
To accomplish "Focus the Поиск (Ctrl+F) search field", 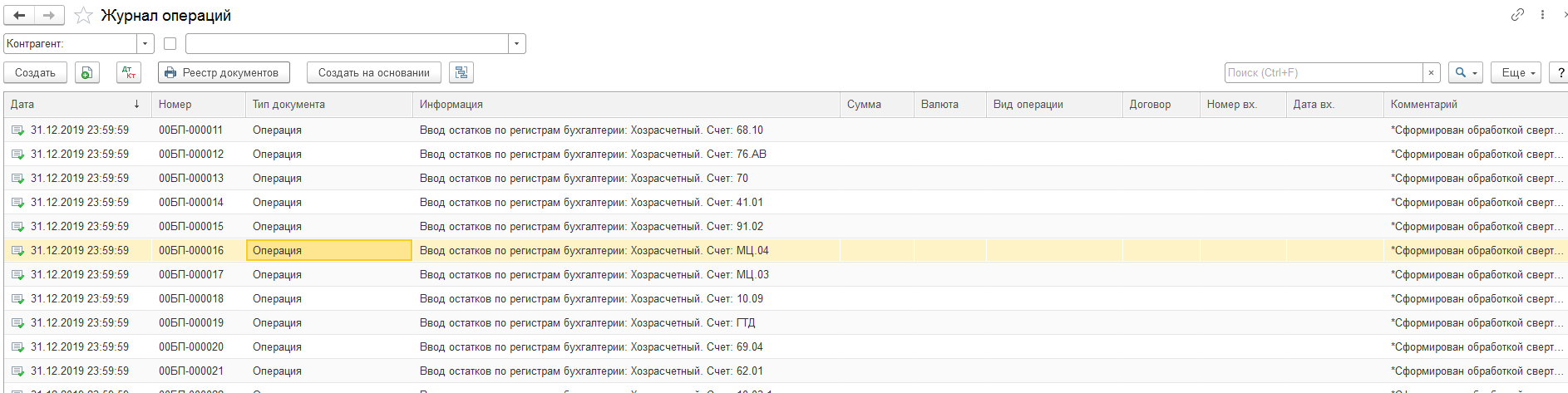I will 1324,73.
